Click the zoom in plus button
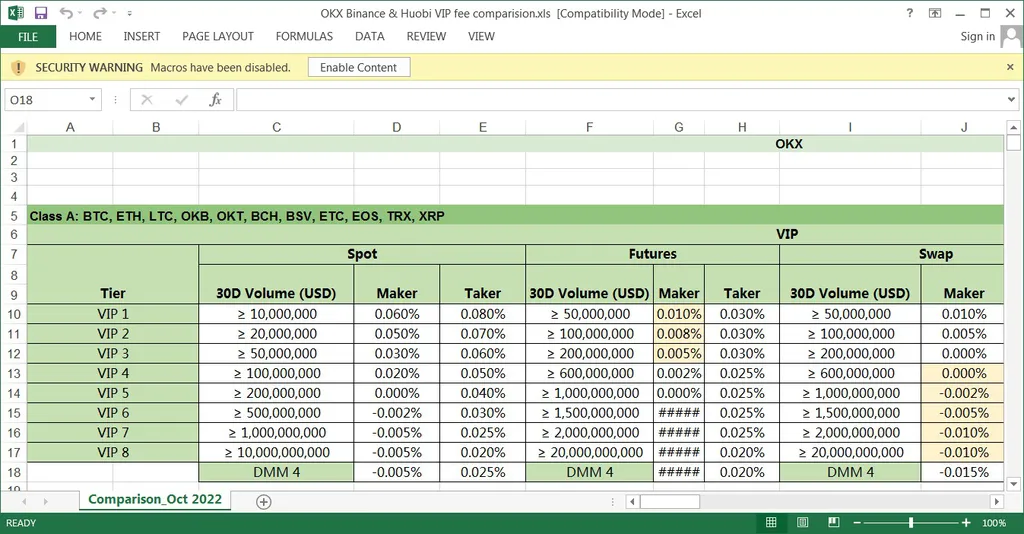Image resolution: width=1024 pixels, height=534 pixels. pyautogui.click(x=966, y=523)
